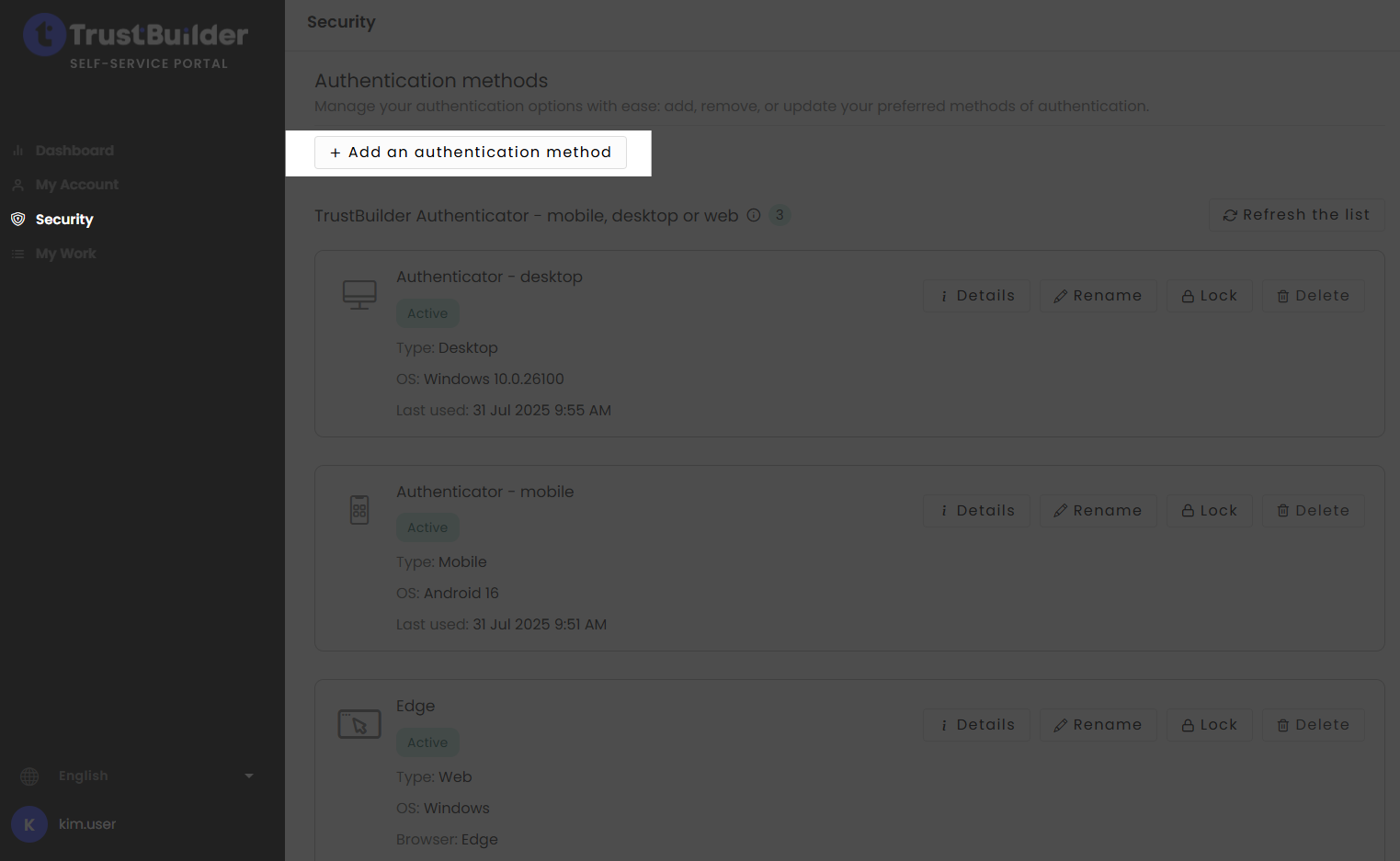
Task: Refresh the list of authentication methods
Action: 1296,214
